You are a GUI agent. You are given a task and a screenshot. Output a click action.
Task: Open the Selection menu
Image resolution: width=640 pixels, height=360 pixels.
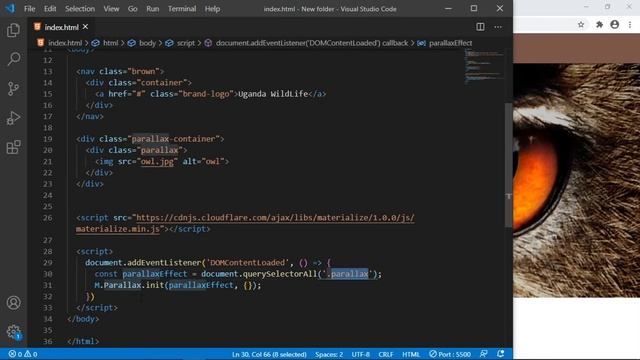(x=80, y=9)
